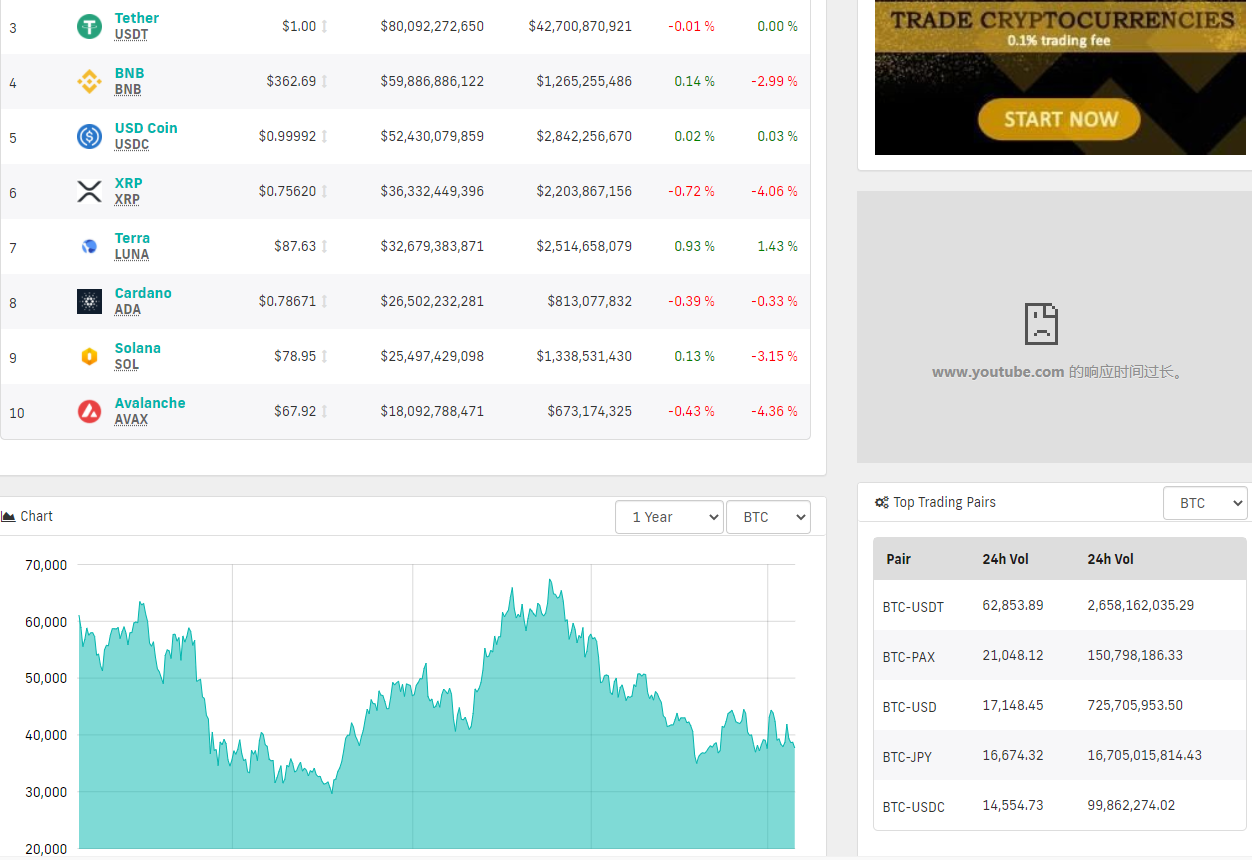Click the AVAX ticker symbol

[131, 420]
